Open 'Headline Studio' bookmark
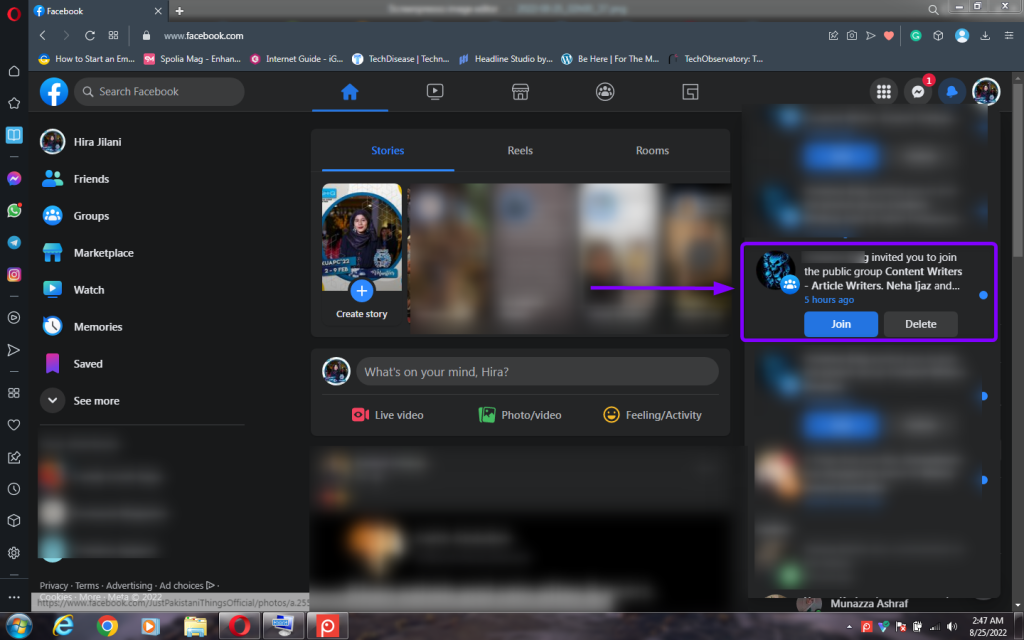Image resolution: width=1024 pixels, height=640 pixels. [505, 59]
